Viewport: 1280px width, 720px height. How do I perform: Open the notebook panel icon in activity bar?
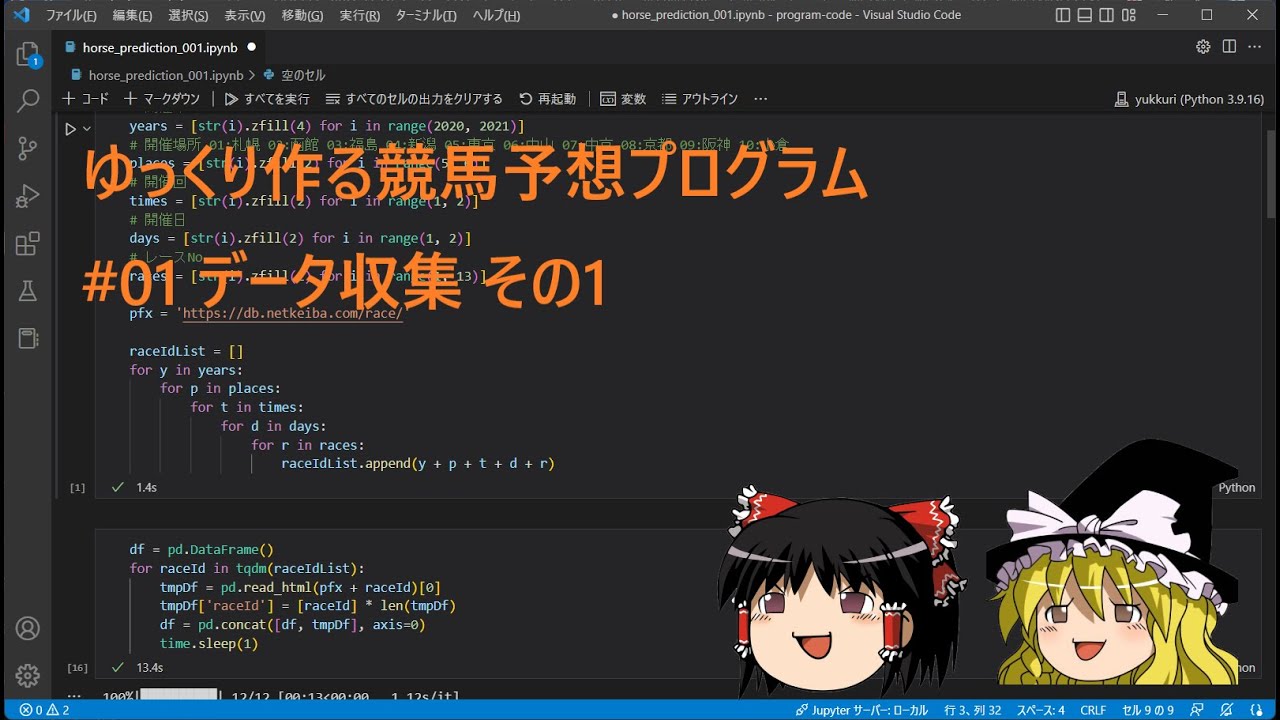[x=27, y=338]
